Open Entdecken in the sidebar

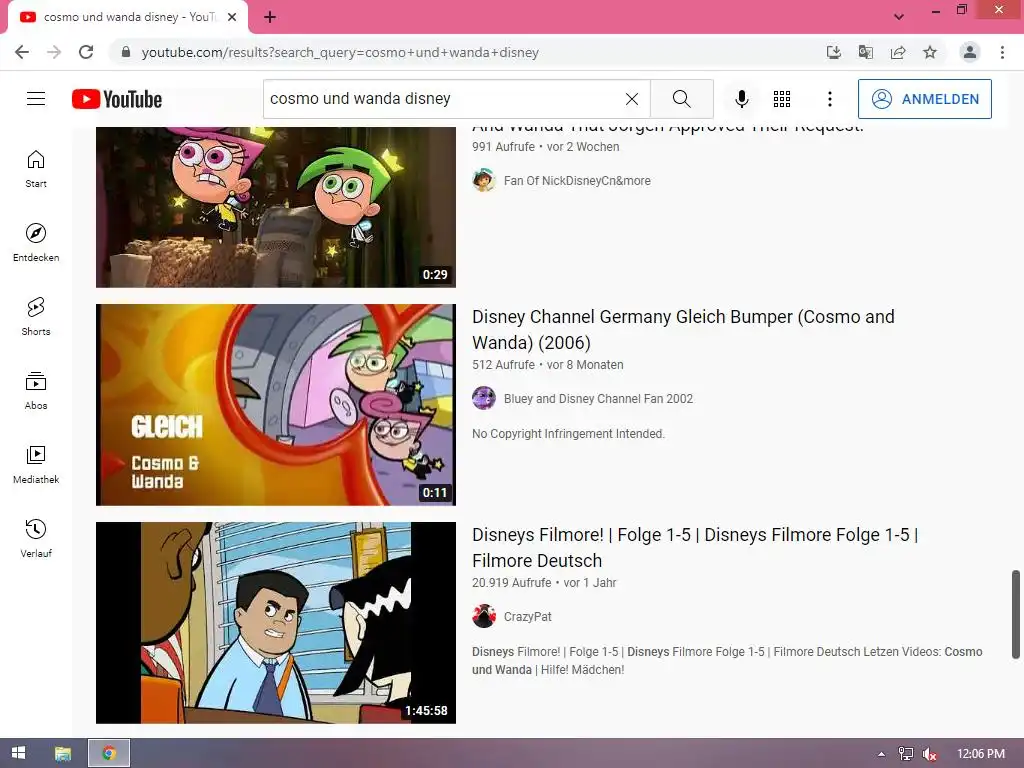pyautogui.click(x=36, y=242)
